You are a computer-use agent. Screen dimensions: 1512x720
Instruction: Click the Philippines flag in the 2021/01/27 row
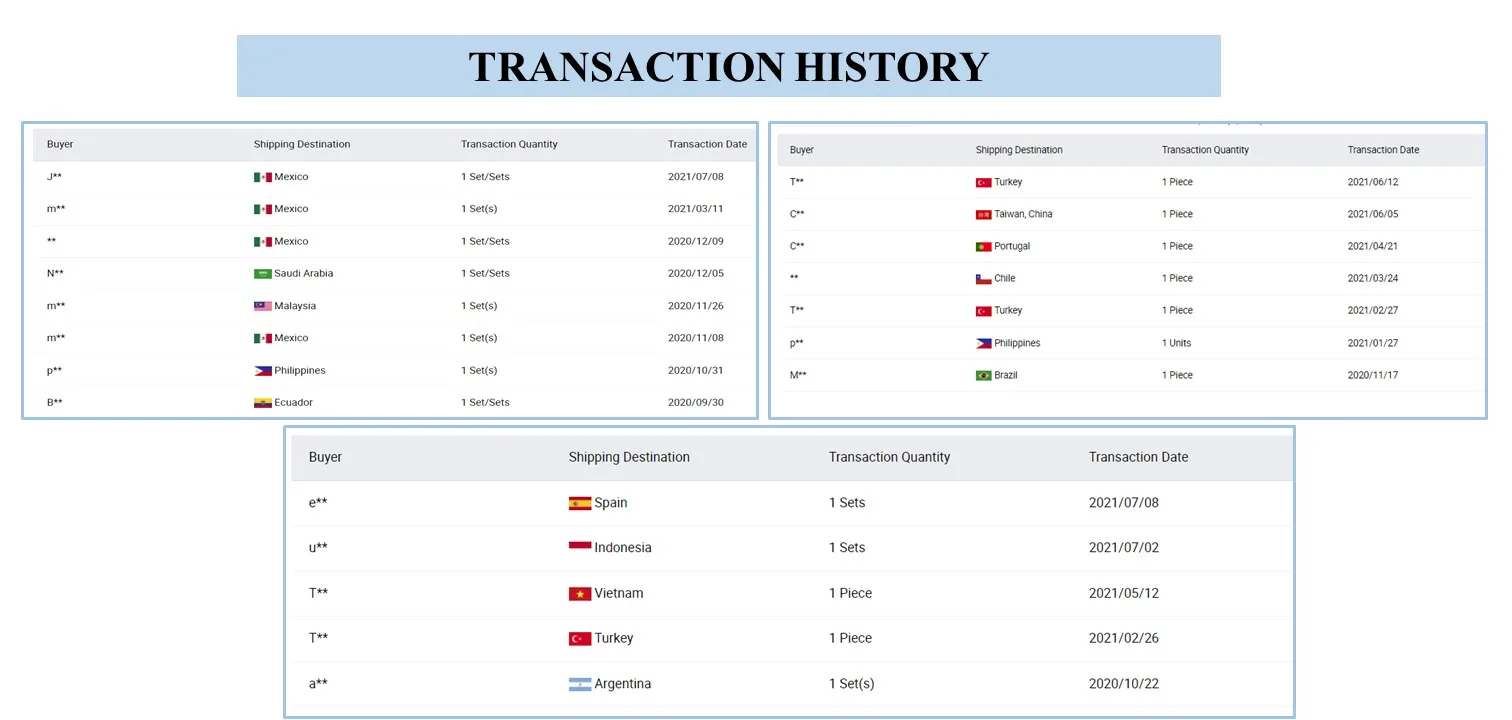pyautogui.click(x=984, y=343)
